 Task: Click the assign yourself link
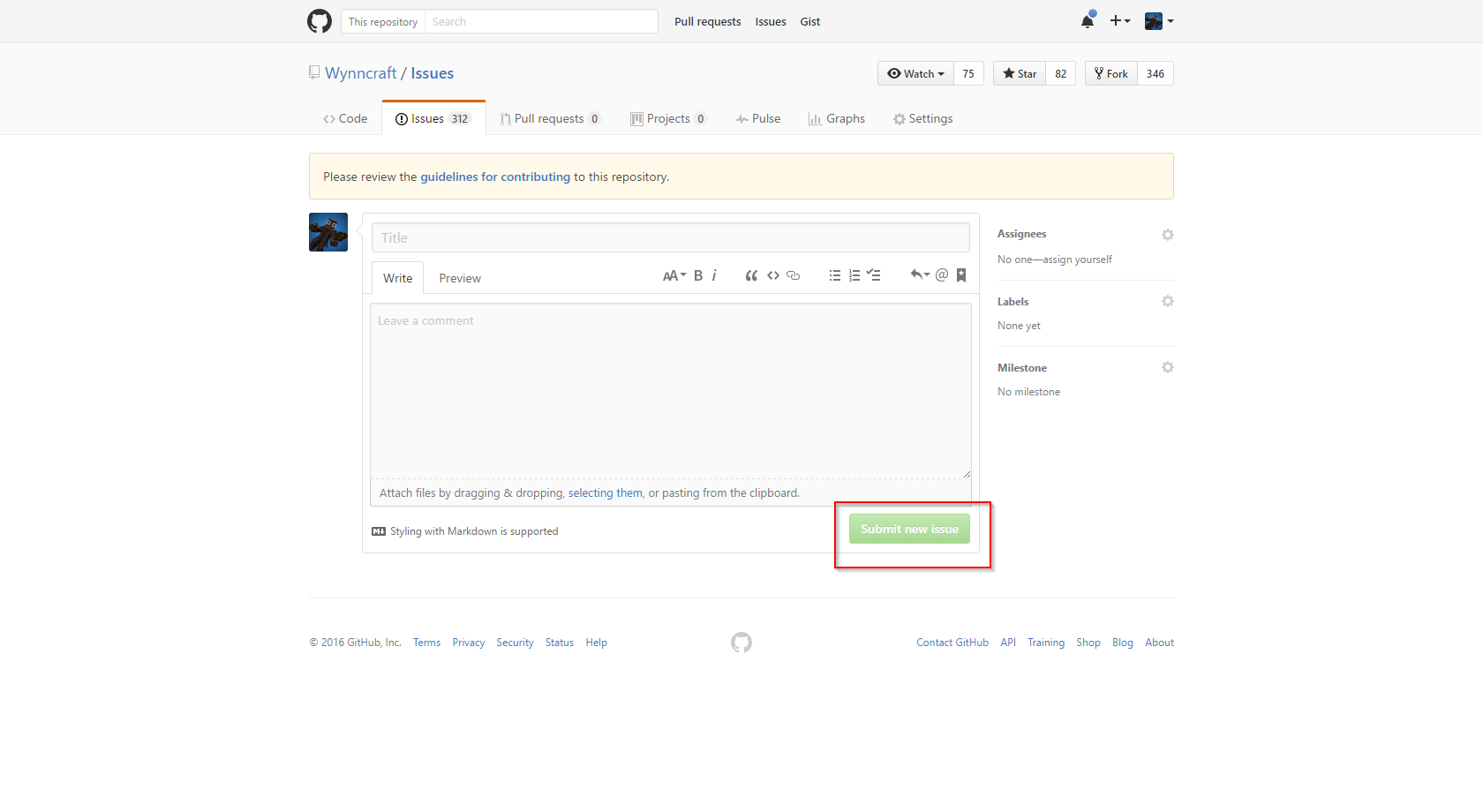(1078, 259)
